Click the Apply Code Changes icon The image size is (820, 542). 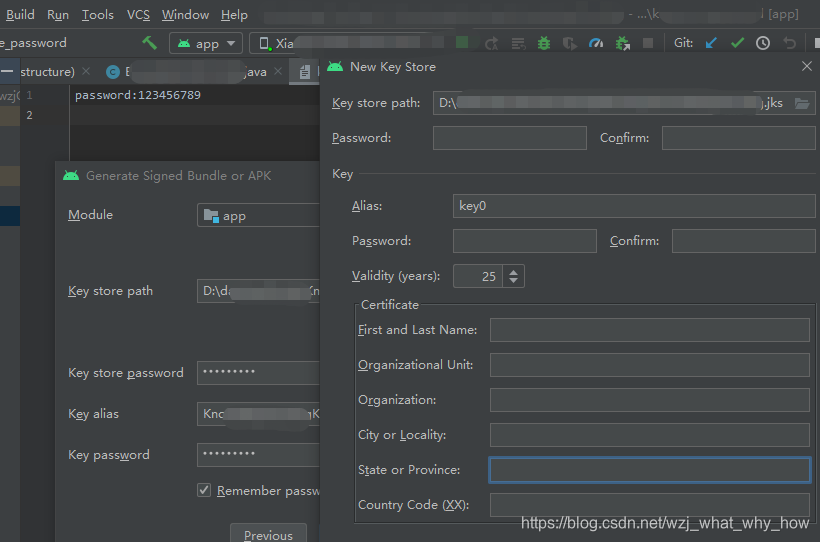coord(518,43)
